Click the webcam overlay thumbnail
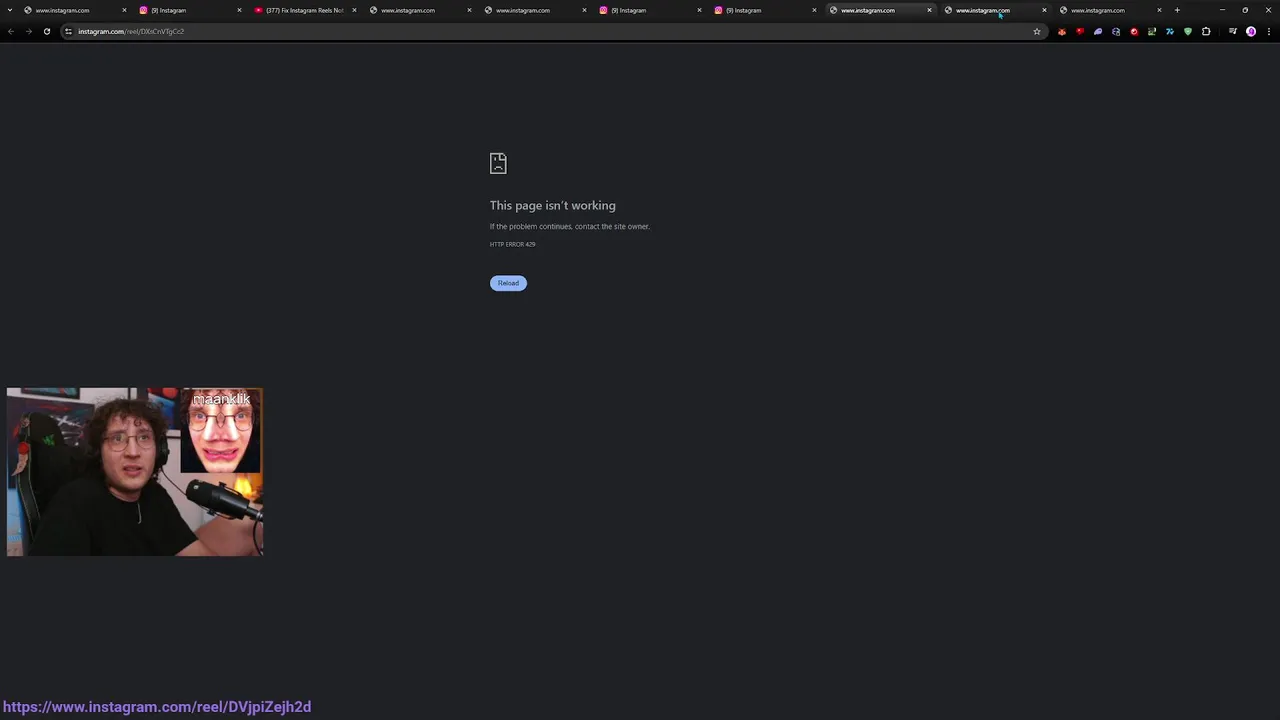The image size is (1280, 720). point(135,472)
